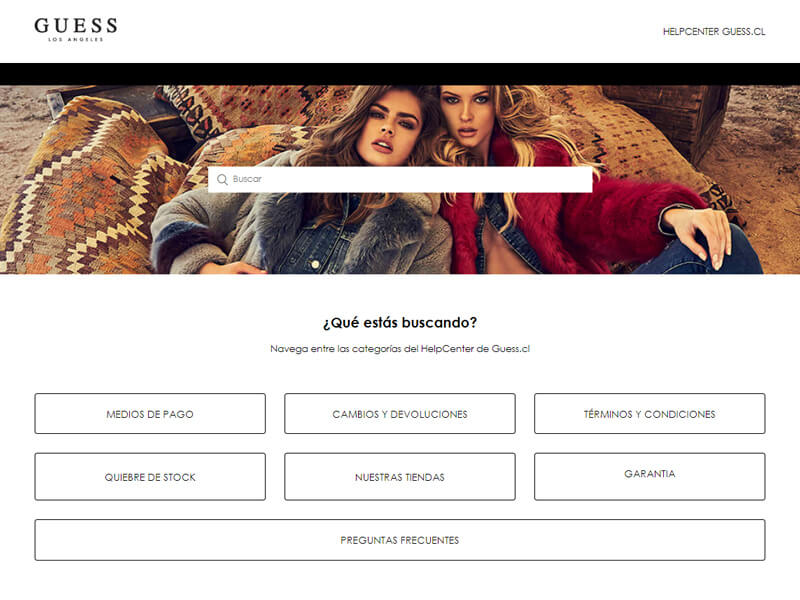Click the magnifying glass search icon

(x=222, y=180)
